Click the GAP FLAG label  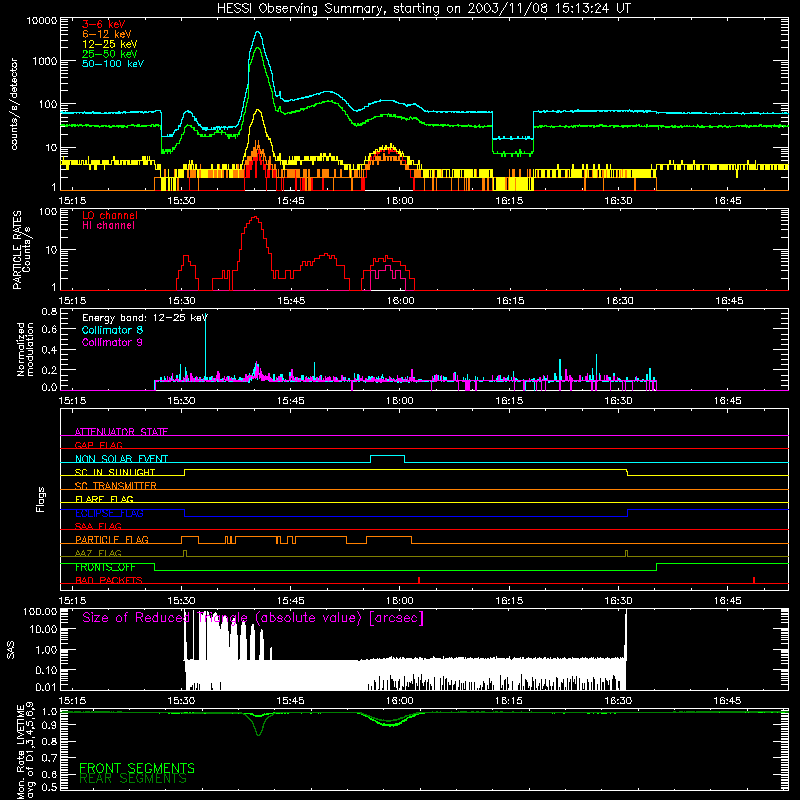[98, 445]
